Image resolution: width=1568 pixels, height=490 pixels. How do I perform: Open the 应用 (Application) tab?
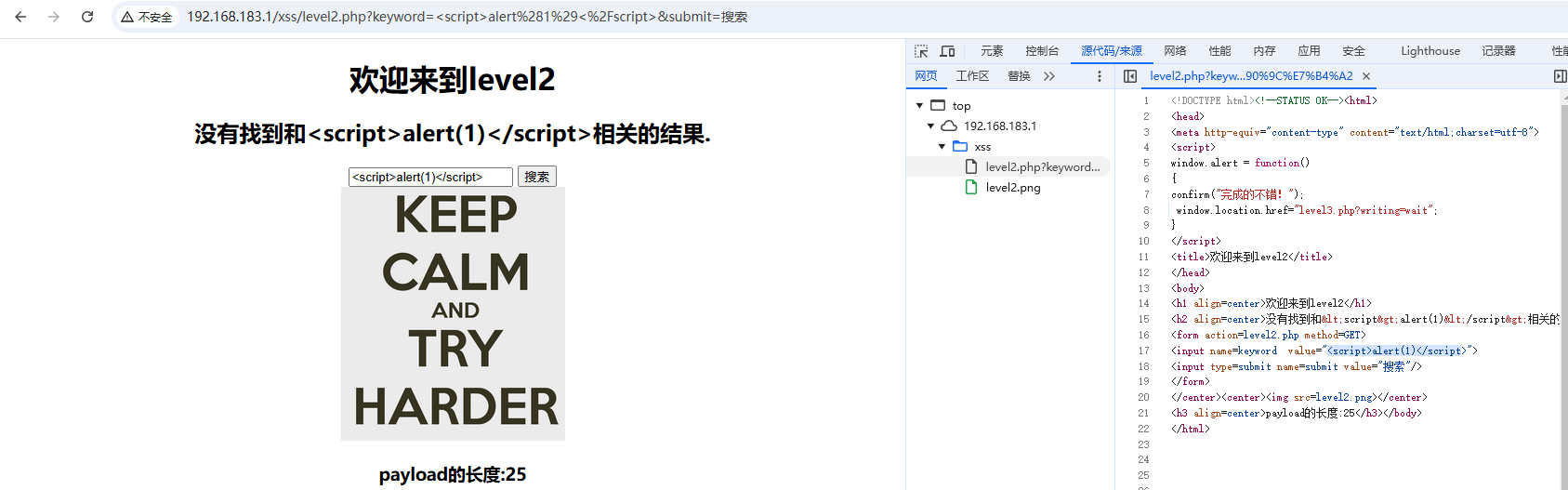(1309, 51)
